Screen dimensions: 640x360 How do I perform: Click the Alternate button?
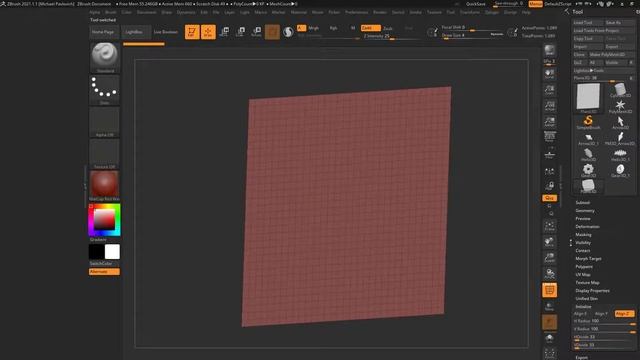104,272
